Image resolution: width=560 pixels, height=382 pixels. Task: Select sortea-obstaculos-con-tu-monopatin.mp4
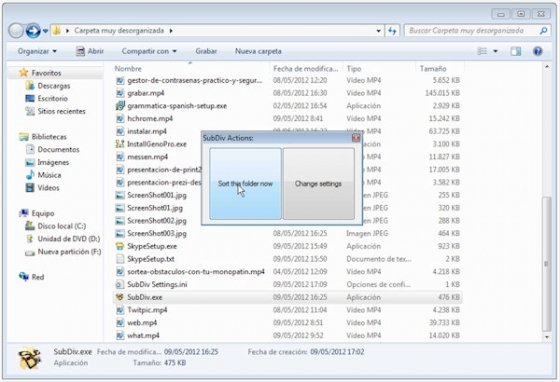196,272
